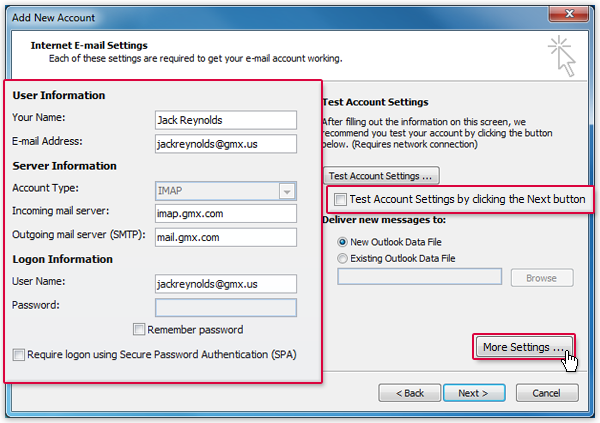600x423 pixels.
Task: Click the User Name field
Action: 226,284
